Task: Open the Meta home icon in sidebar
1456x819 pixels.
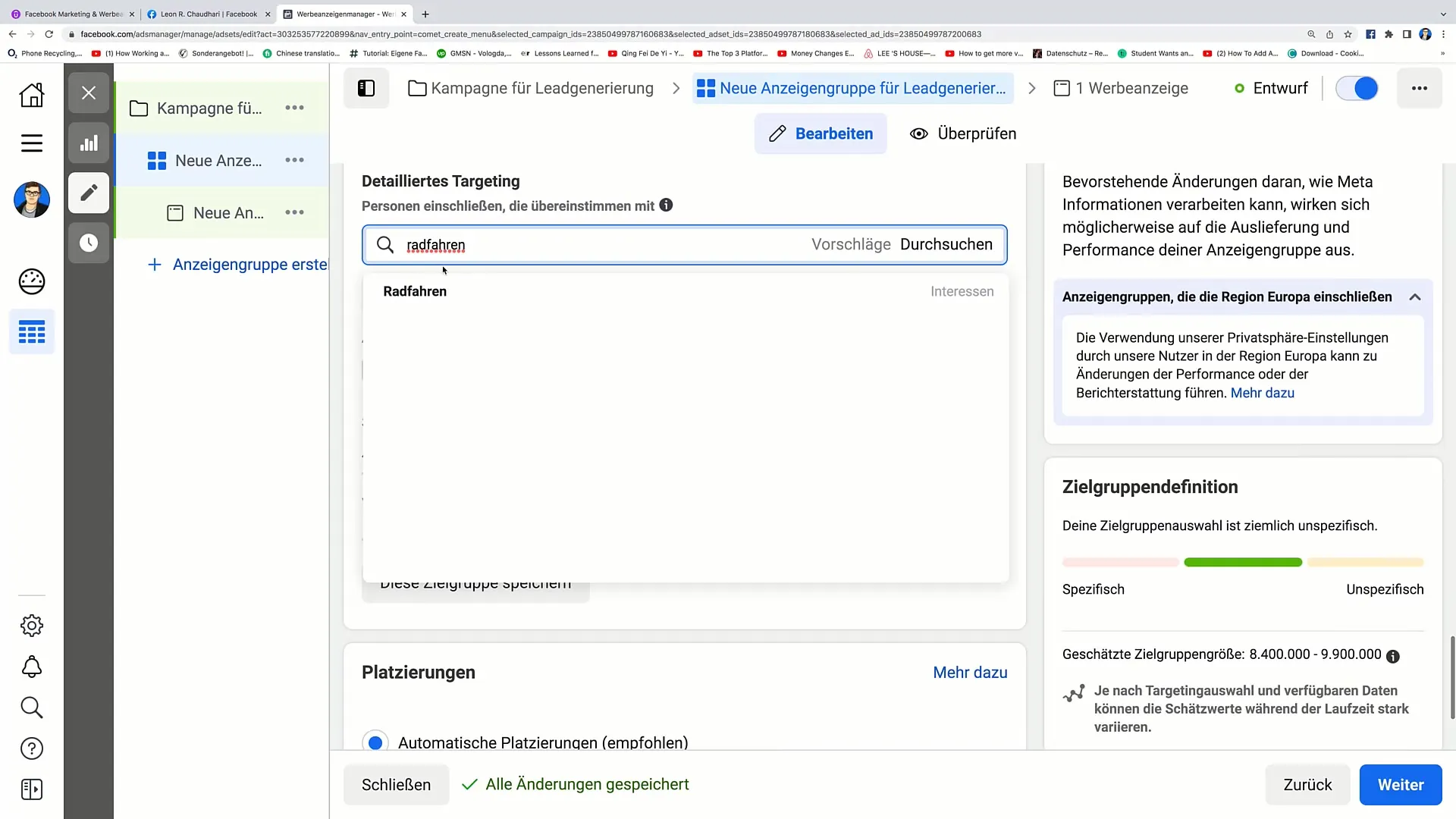Action: tap(32, 95)
